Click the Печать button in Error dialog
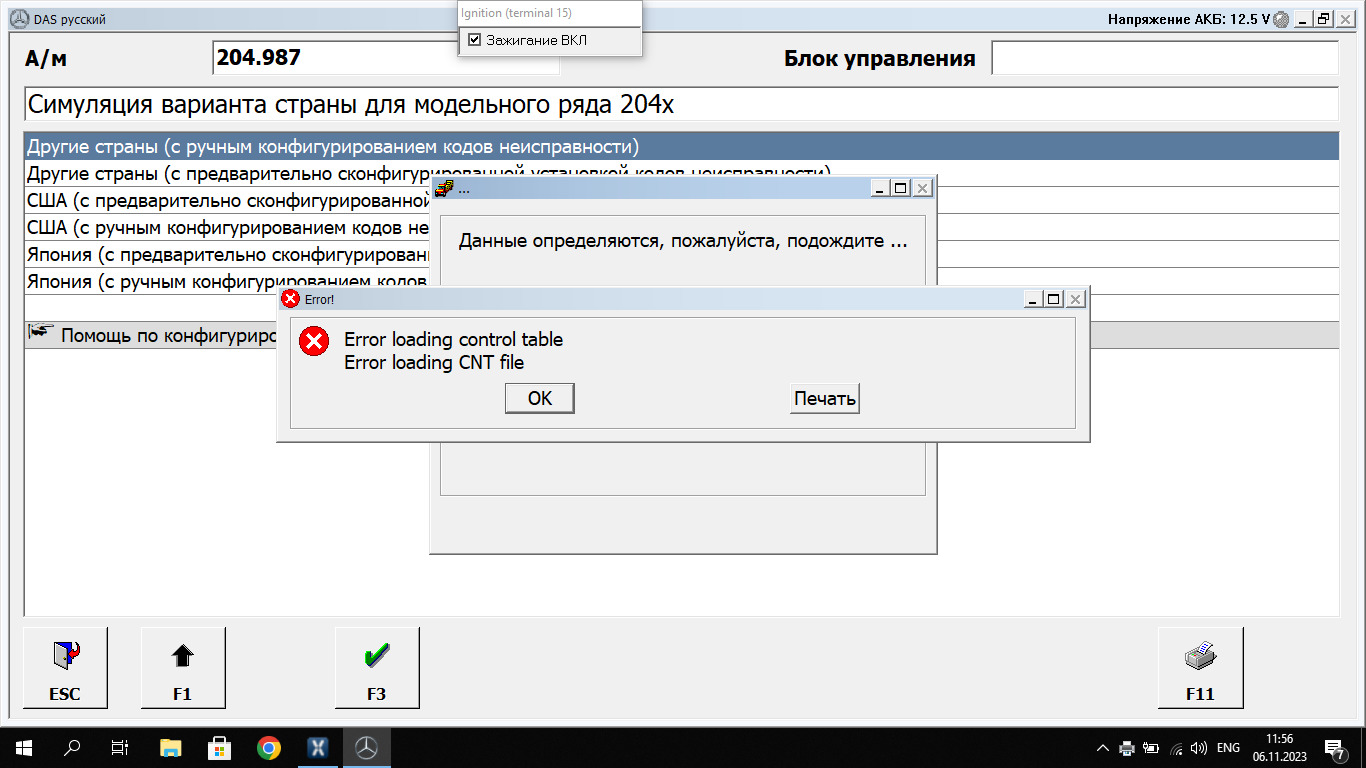1366x768 pixels. pyautogui.click(x=824, y=399)
